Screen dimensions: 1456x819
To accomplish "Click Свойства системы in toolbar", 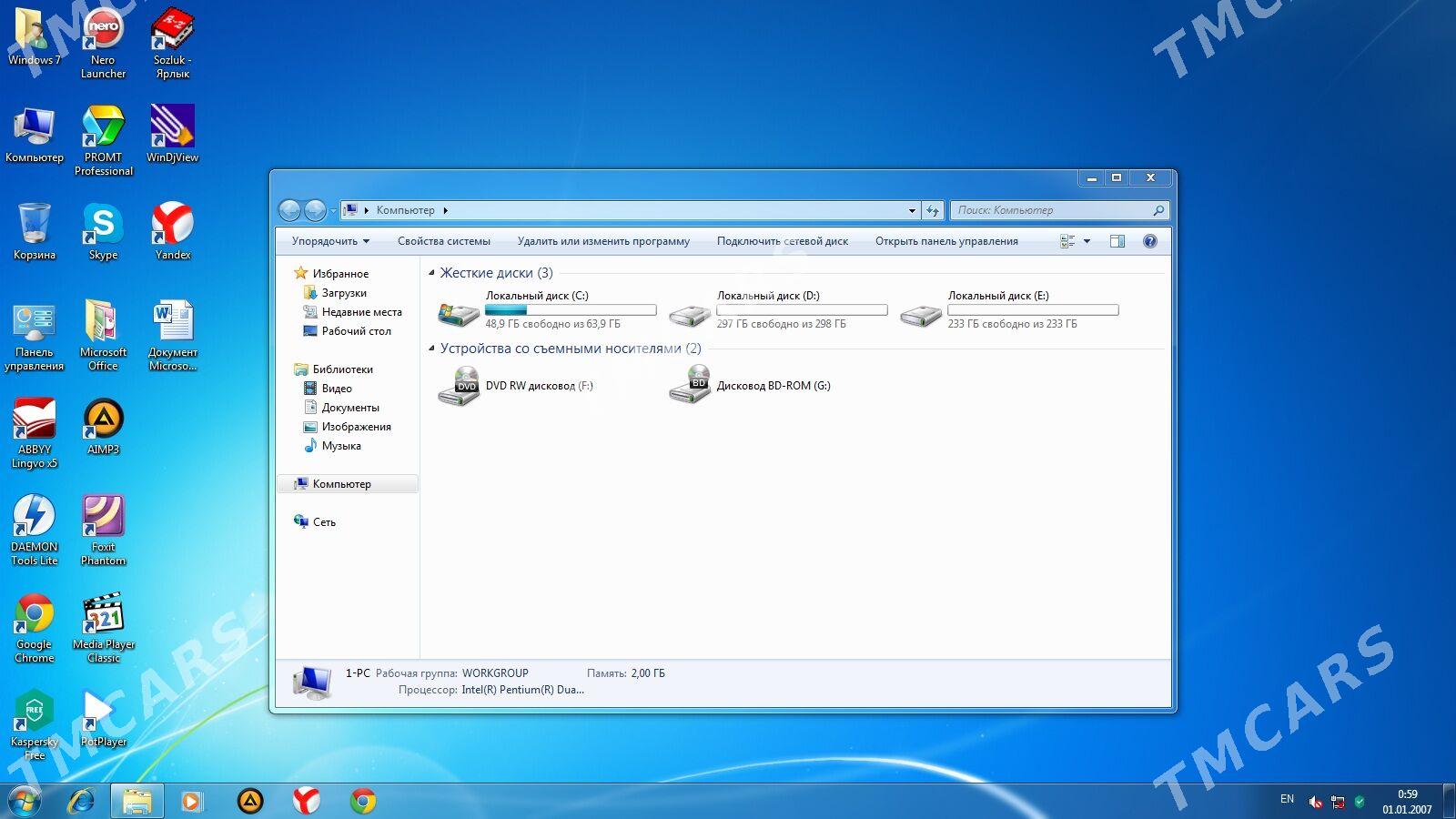I will pos(444,241).
